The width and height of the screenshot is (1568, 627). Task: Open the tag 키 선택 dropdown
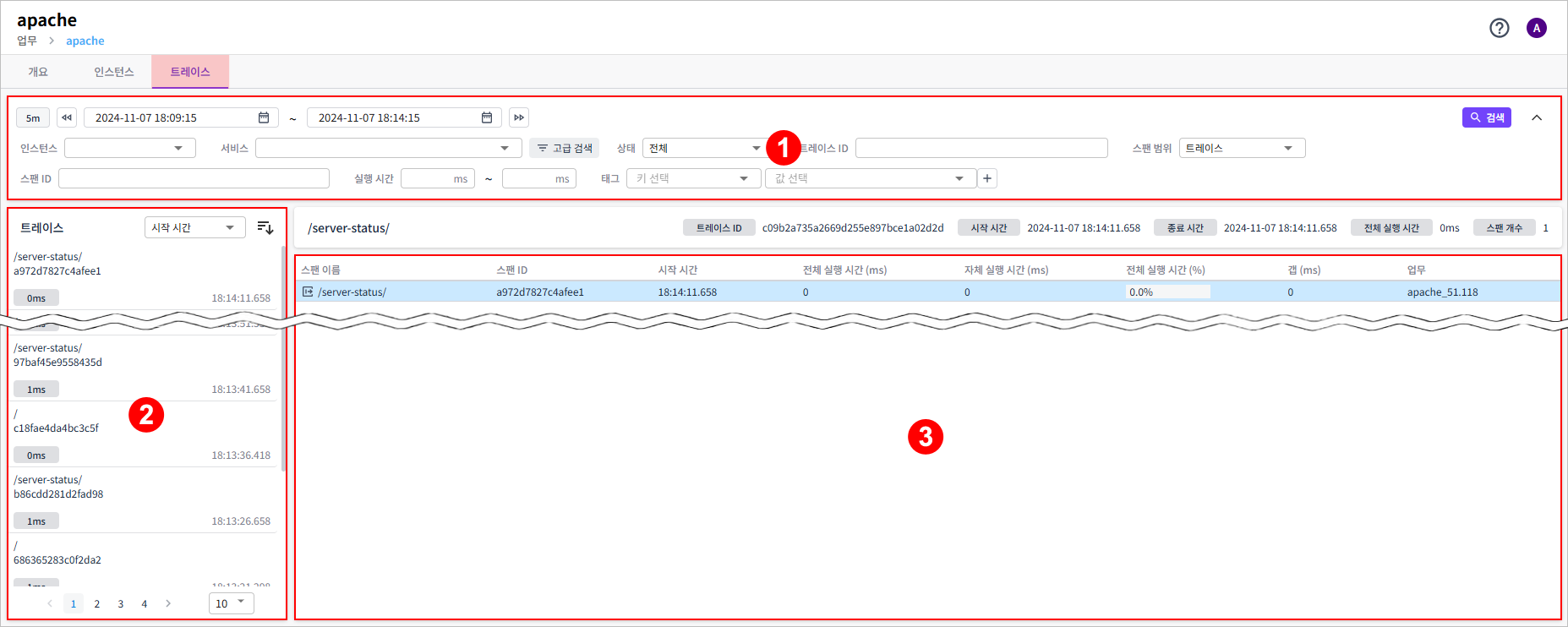click(693, 178)
